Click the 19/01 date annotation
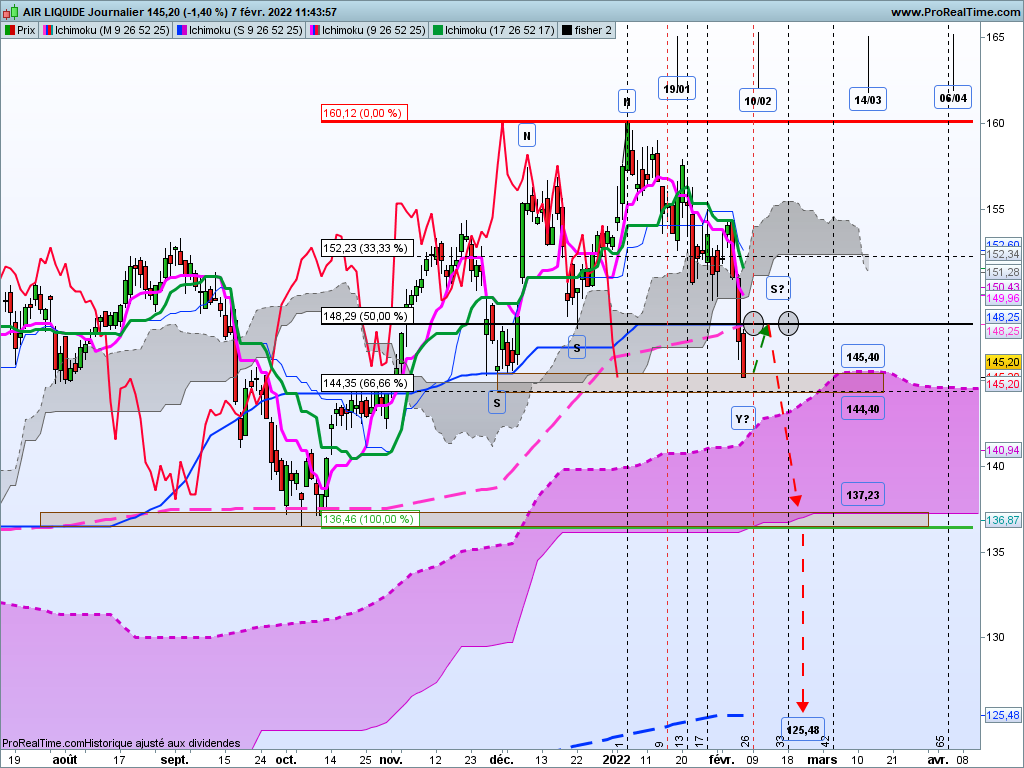 click(677, 89)
